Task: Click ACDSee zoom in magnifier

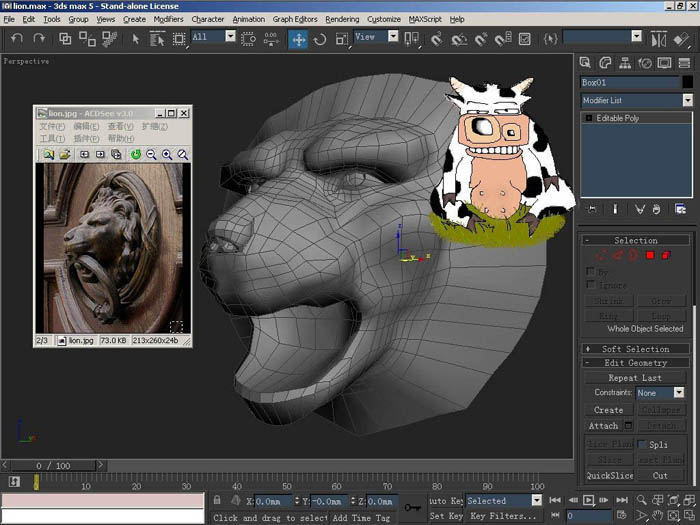Action: [x=167, y=154]
